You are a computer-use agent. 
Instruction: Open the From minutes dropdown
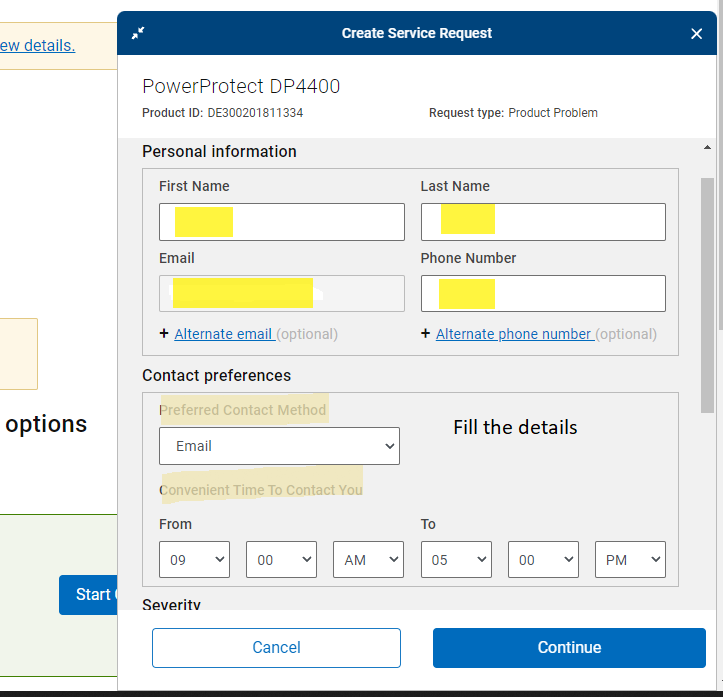click(x=281, y=560)
